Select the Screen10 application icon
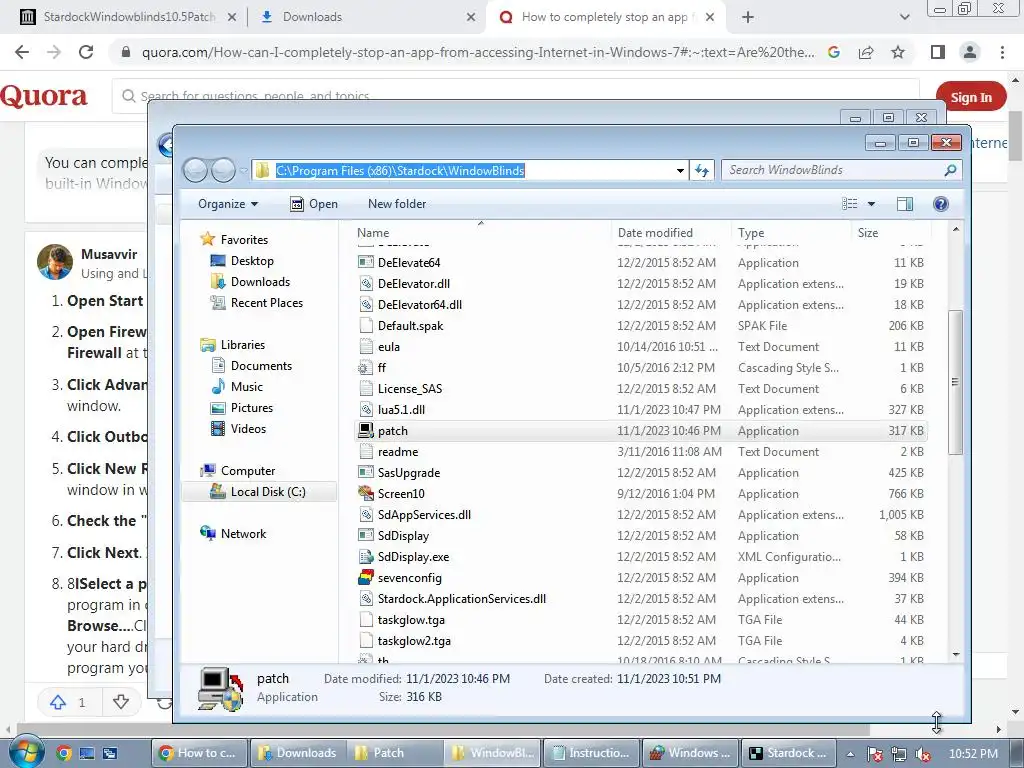This screenshot has width=1024, height=768. [366, 494]
